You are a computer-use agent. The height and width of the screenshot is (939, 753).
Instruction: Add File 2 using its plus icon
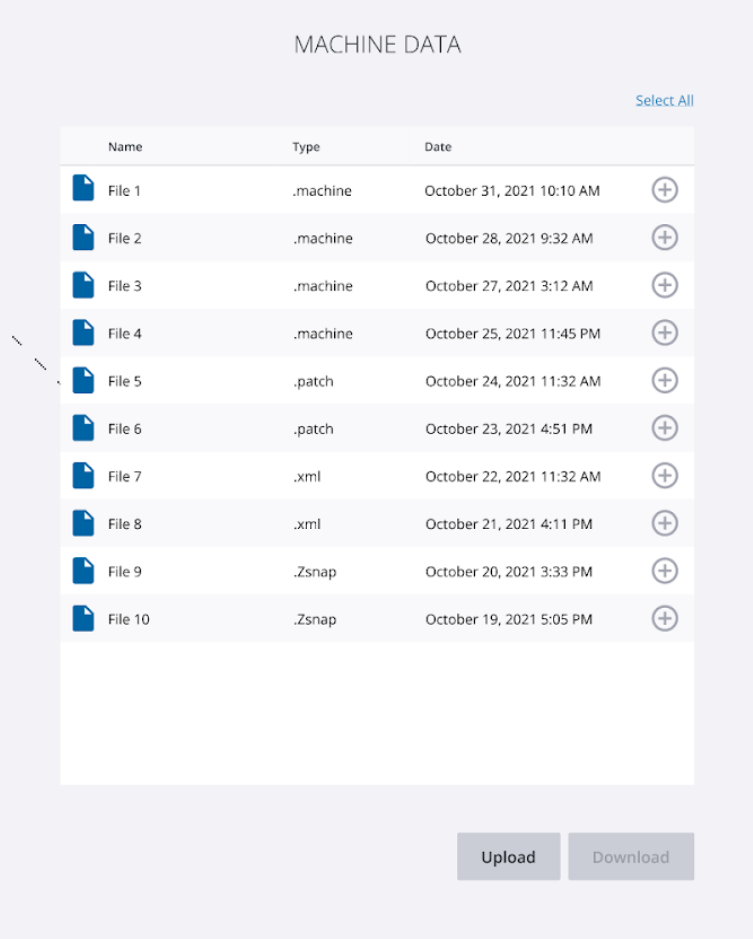pyautogui.click(x=664, y=237)
